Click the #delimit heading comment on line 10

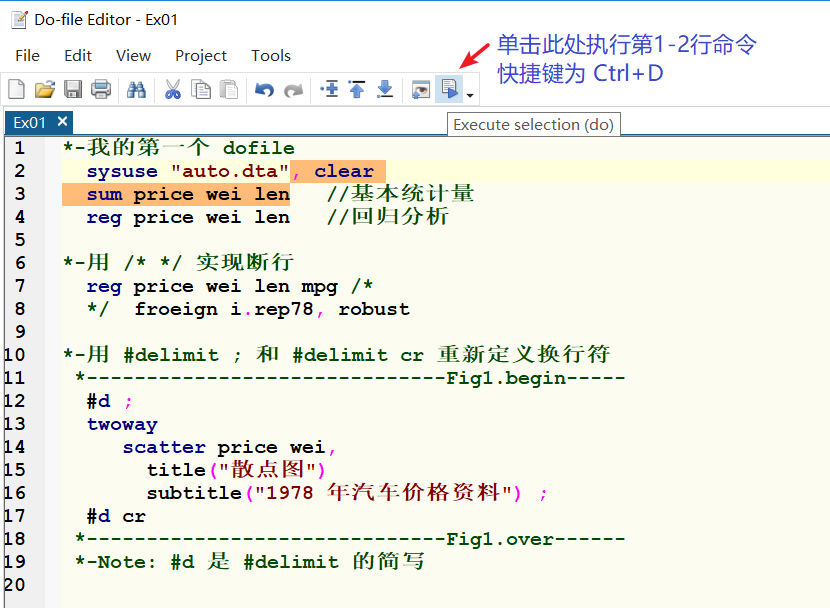click(337, 355)
